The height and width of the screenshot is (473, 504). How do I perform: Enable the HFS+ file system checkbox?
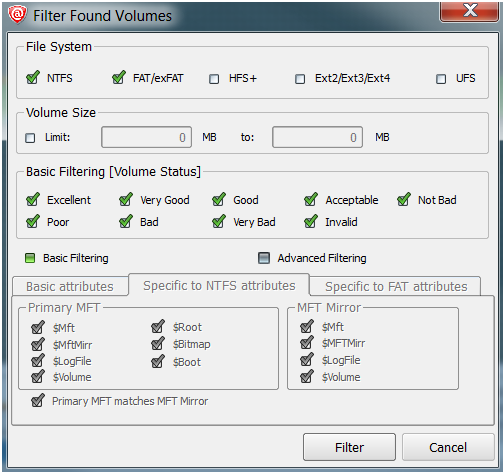[214, 79]
